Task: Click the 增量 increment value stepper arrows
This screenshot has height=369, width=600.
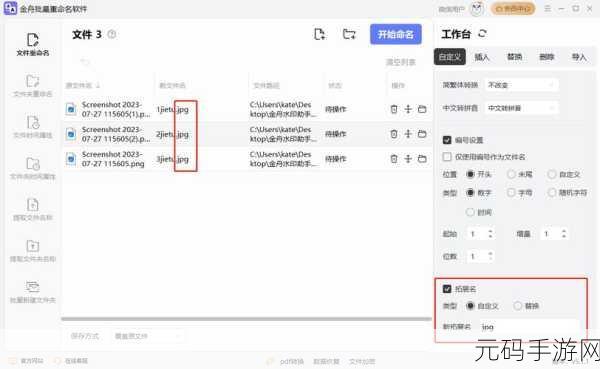Action: click(563, 233)
